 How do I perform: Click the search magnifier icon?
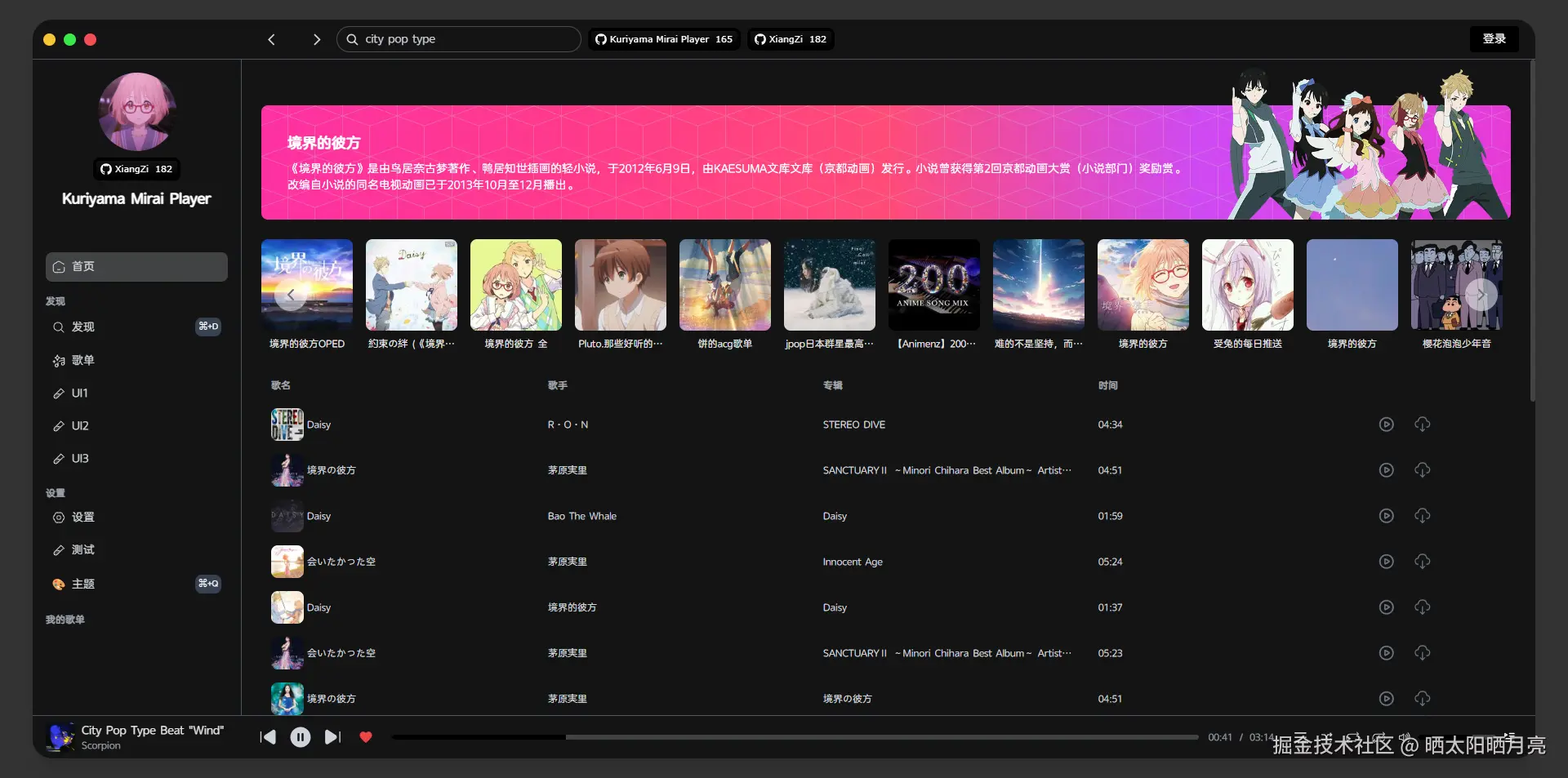352,39
